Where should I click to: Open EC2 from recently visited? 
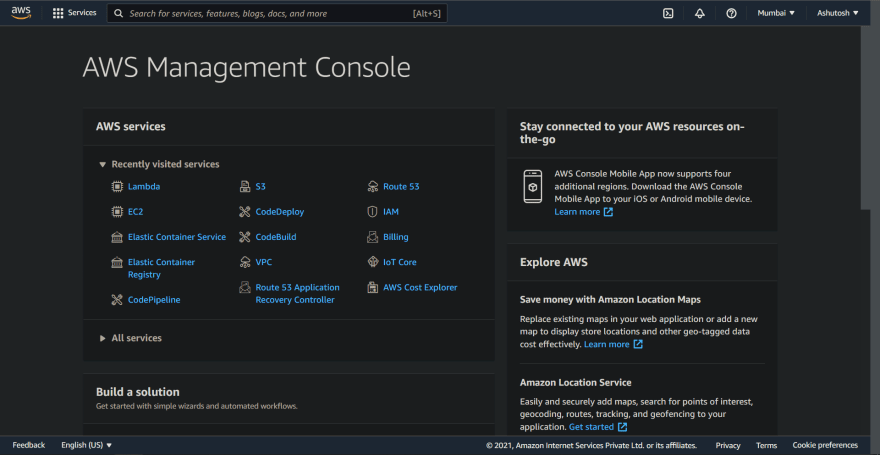click(x=135, y=212)
